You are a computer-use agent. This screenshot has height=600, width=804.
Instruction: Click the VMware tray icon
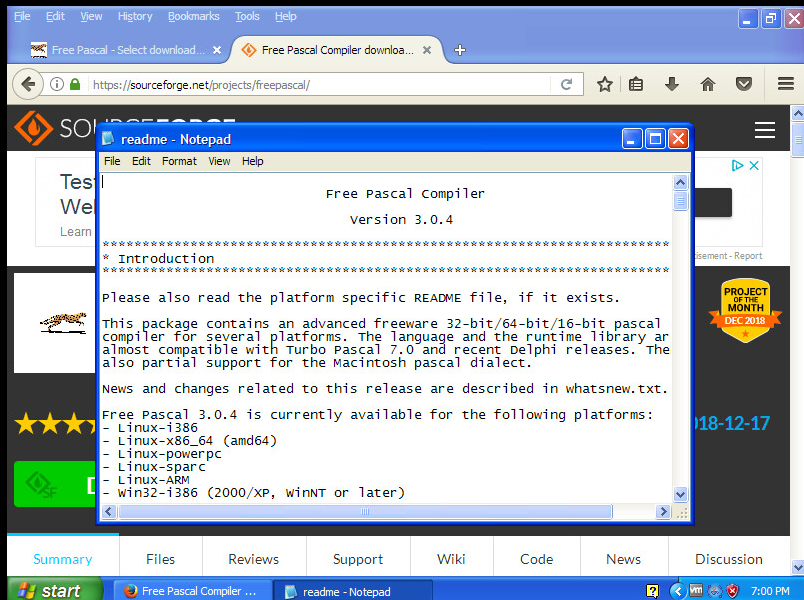696,591
